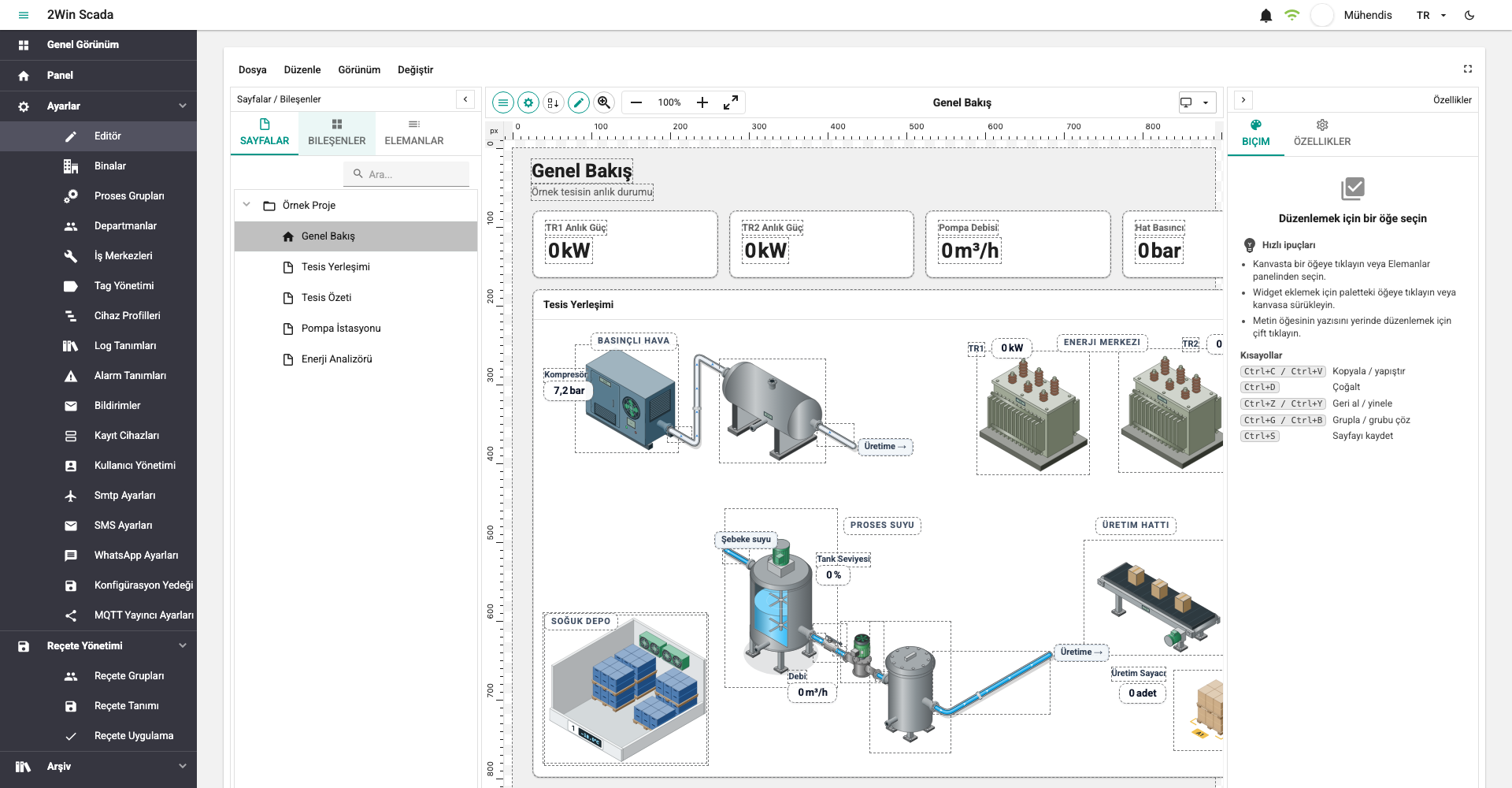Open the Enerji Analizörü page

tap(356, 359)
